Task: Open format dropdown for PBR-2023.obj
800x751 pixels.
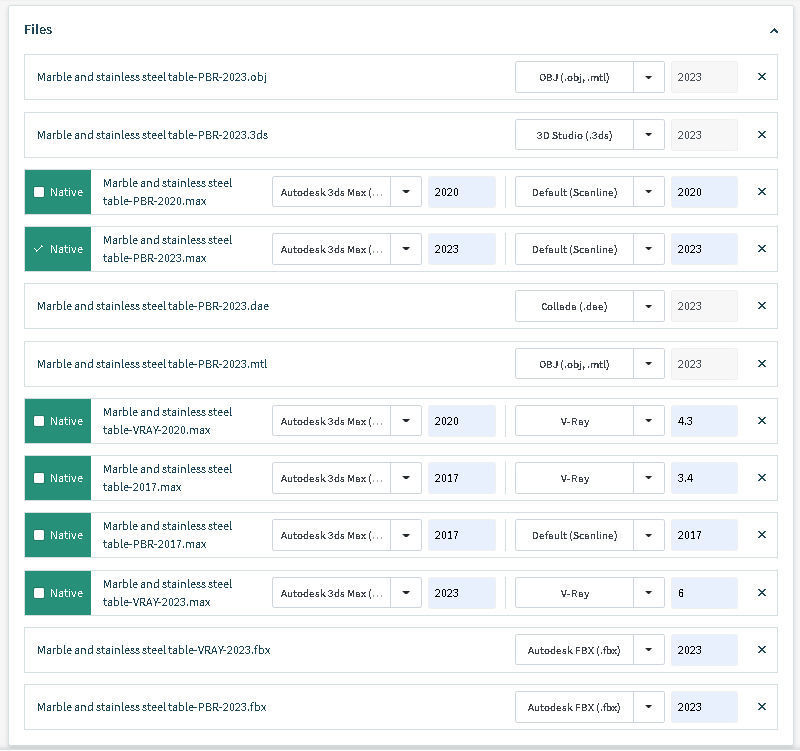Action: click(x=649, y=77)
